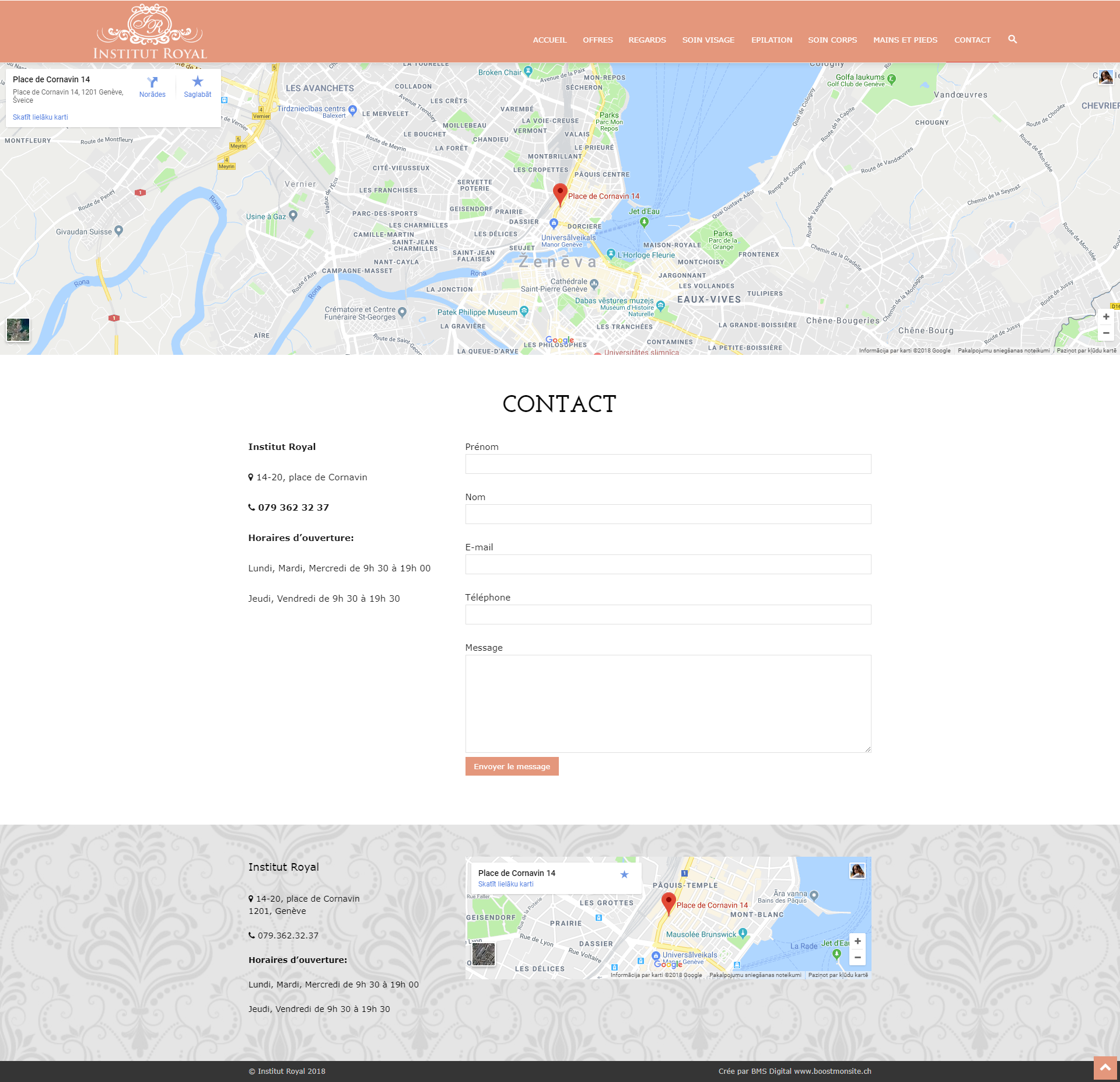Screen dimensions: 1120x1082
Task: Open the EPILATION menu item
Action: pos(771,40)
